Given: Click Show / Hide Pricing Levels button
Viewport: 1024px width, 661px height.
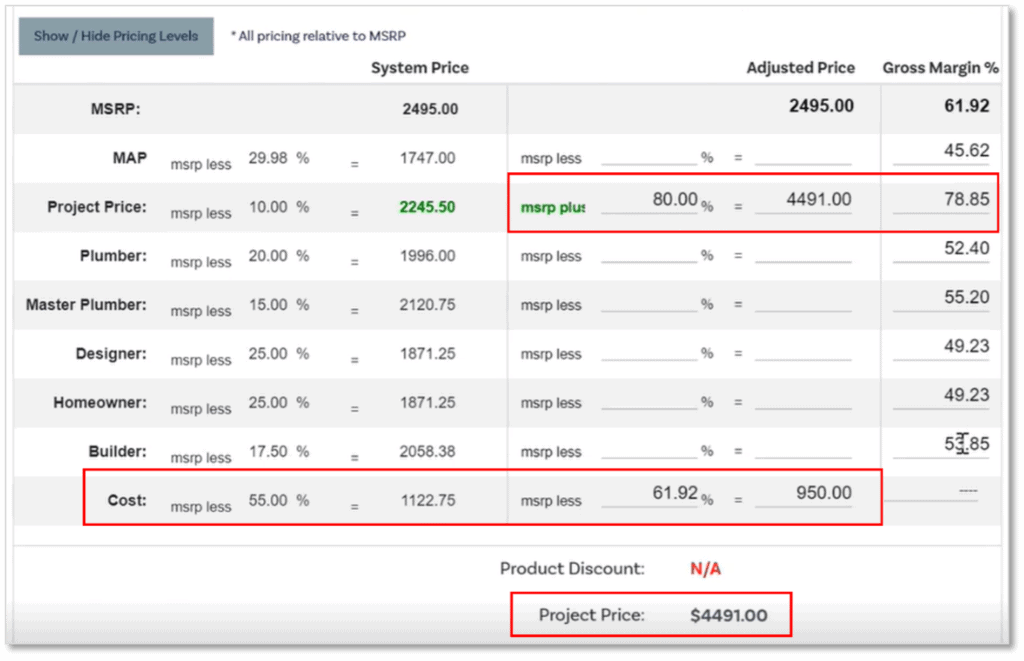Looking at the screenshot, I should pyautogui.click(x=116, y=36).
